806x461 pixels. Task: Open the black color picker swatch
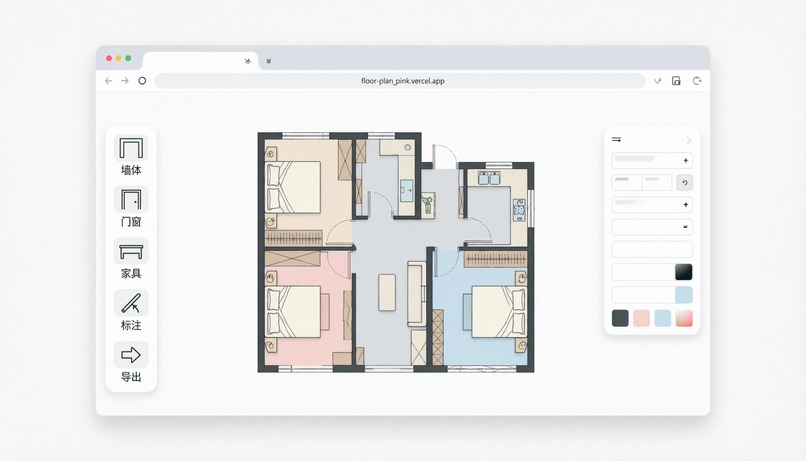click(x=683, y=272)
